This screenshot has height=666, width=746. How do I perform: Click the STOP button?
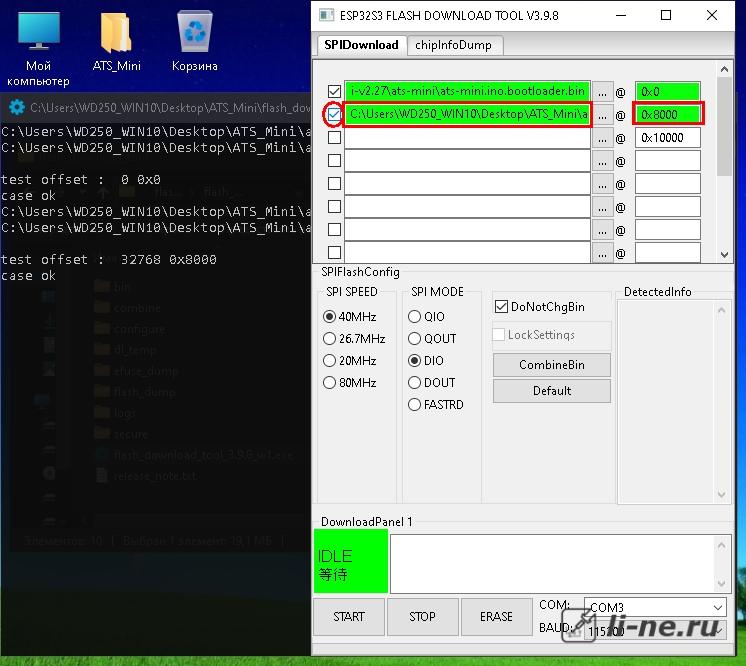pos(422,617)
